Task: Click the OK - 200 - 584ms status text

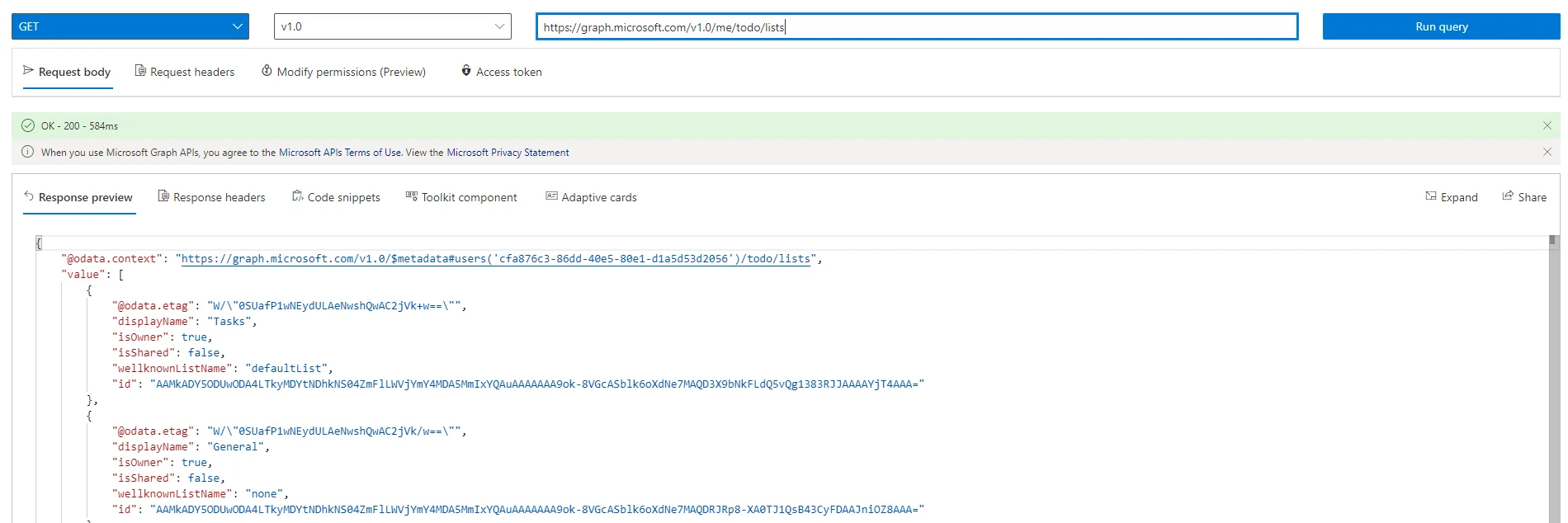Action: click(79, 126)
